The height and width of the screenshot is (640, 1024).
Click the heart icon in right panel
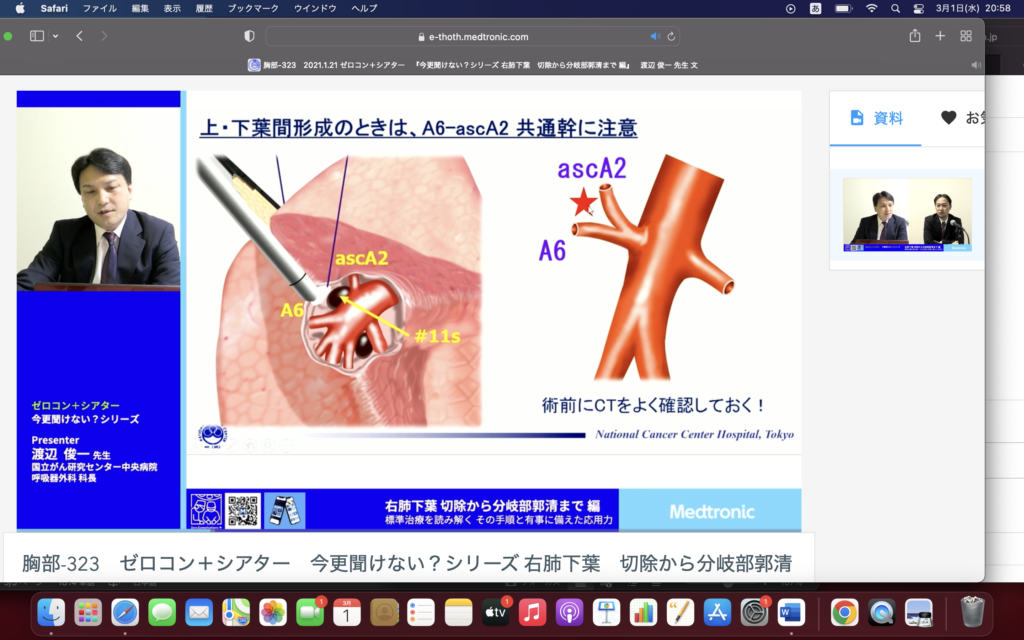click(948, 118)
